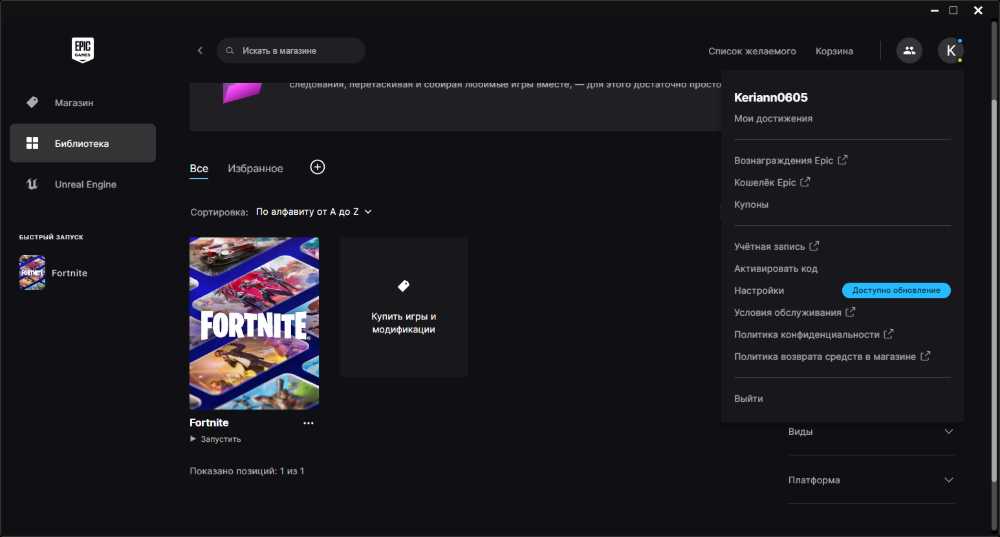Open Кошелёк Epic
Viewport: 1000px width, 537px height.
[765, 182]
